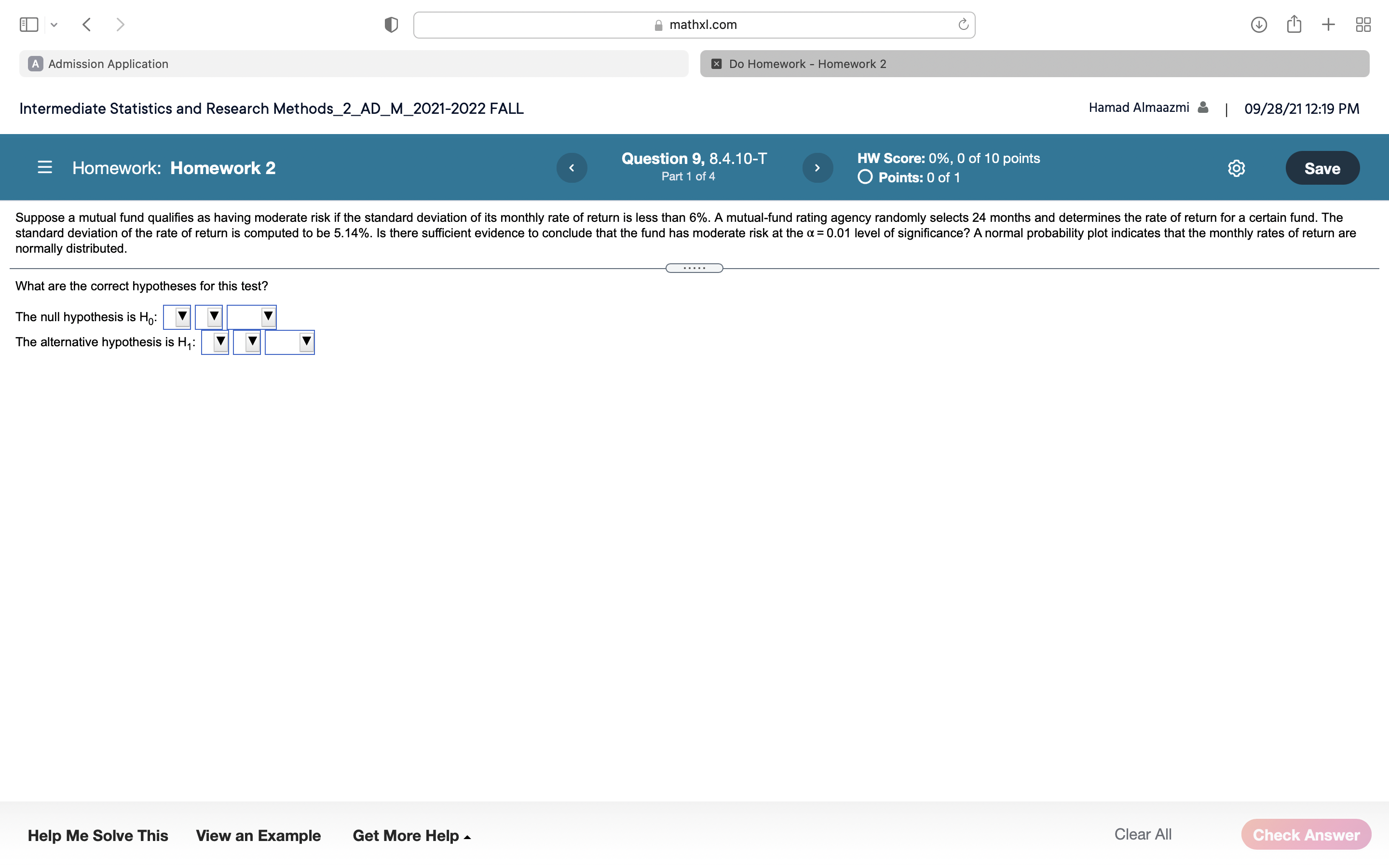Go to the previous question arrow

point(572,168)
